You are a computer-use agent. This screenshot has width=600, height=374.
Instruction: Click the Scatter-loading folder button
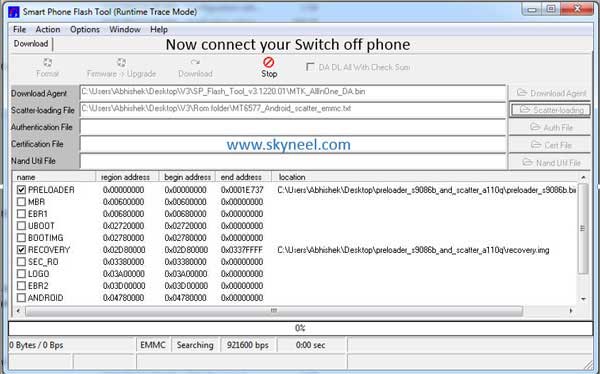point(550,110)
